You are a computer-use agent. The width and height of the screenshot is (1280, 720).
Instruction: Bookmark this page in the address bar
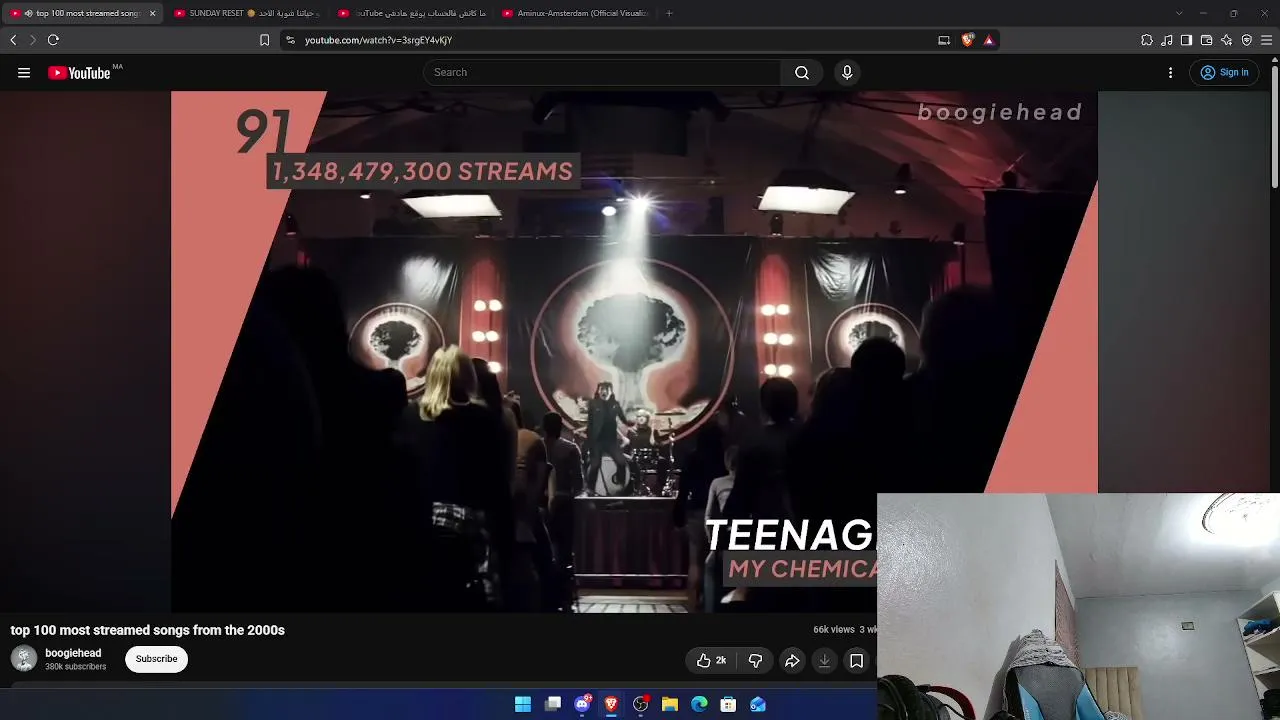click(x=264, y=40)
